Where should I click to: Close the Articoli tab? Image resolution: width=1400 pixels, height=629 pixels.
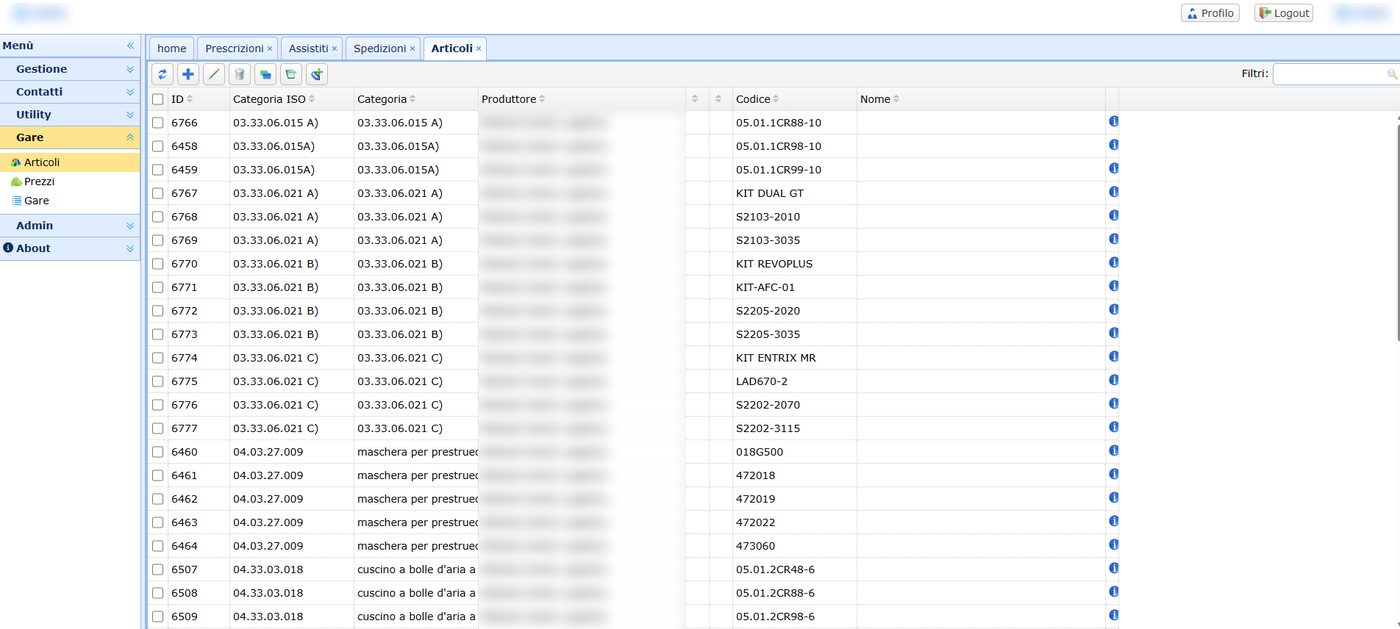point(479,49)
